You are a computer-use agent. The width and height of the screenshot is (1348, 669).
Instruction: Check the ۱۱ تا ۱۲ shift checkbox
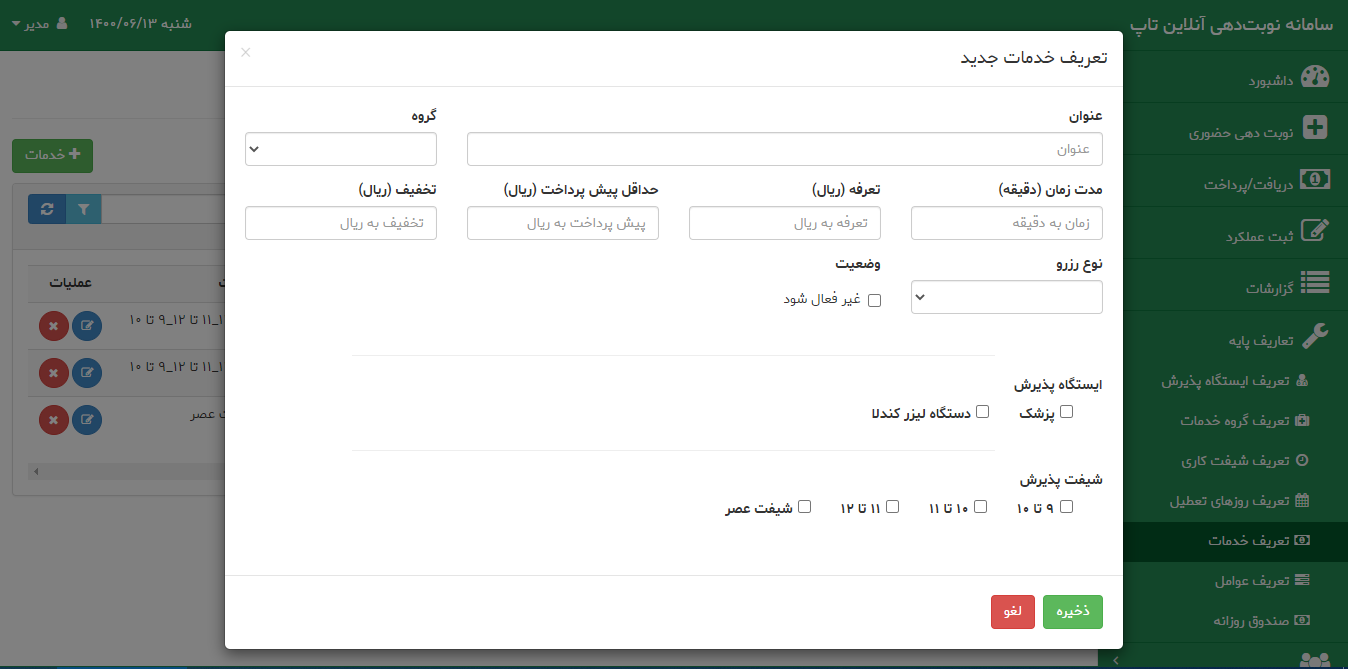pyautogui.click(x=892, y=507)
